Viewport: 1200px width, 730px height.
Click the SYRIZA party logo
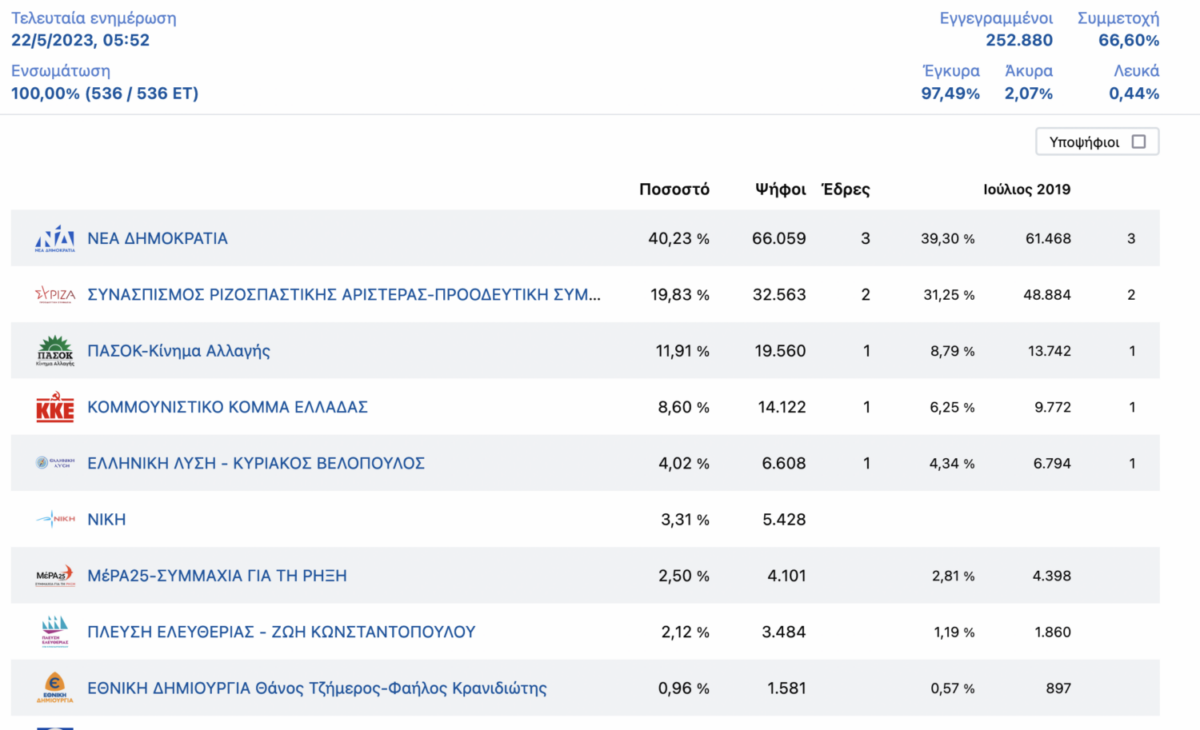click(55, 295)
